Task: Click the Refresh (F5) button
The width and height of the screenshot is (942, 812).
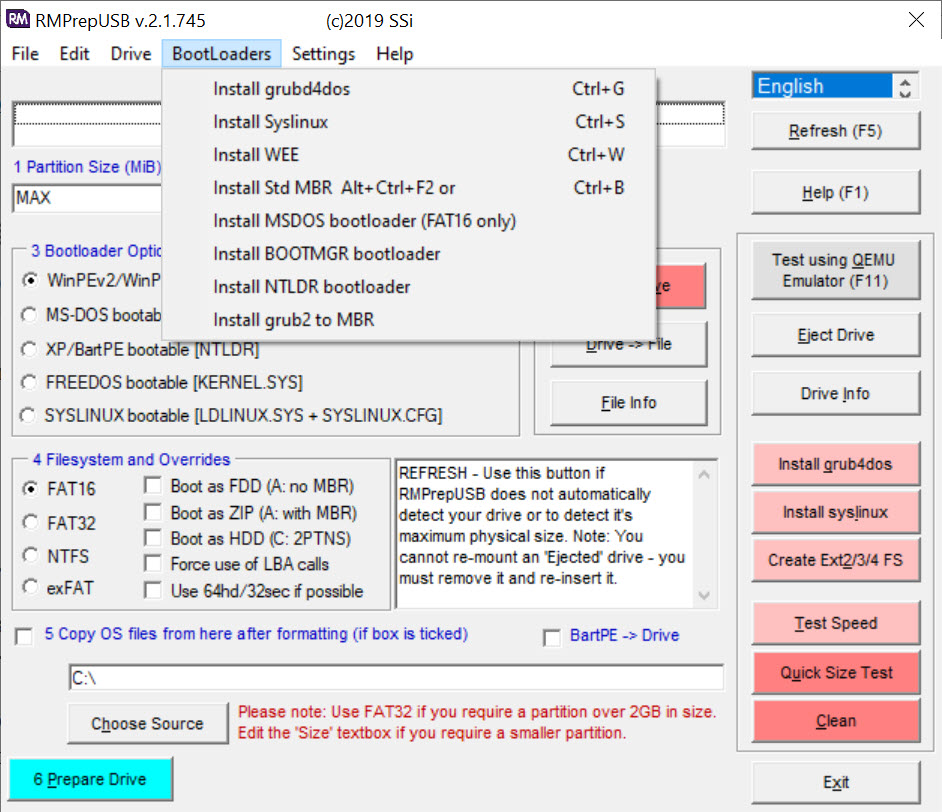Action: coord(835,130)
